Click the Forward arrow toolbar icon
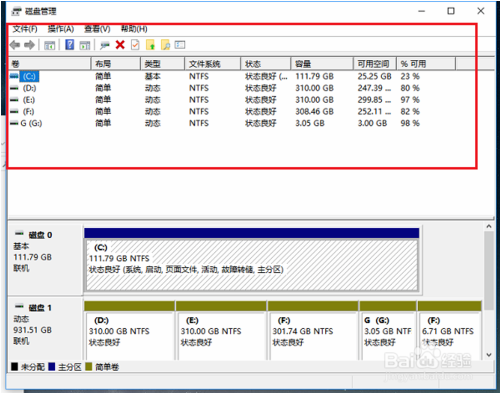The height and width of the screenshot is (393, 500). coord(30,45)
